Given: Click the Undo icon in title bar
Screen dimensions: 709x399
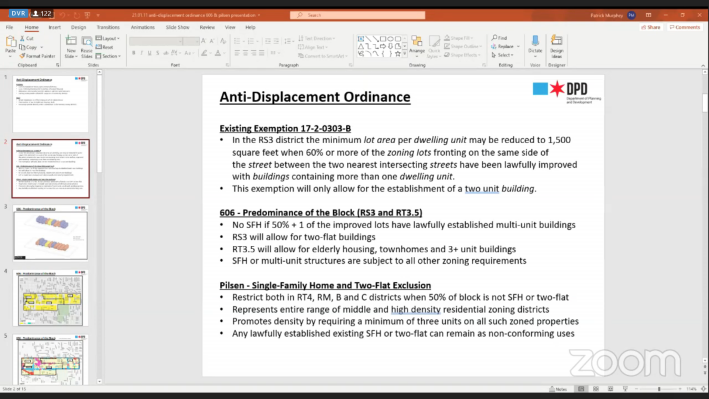Looking at the screenshot, I should point(63,15).
